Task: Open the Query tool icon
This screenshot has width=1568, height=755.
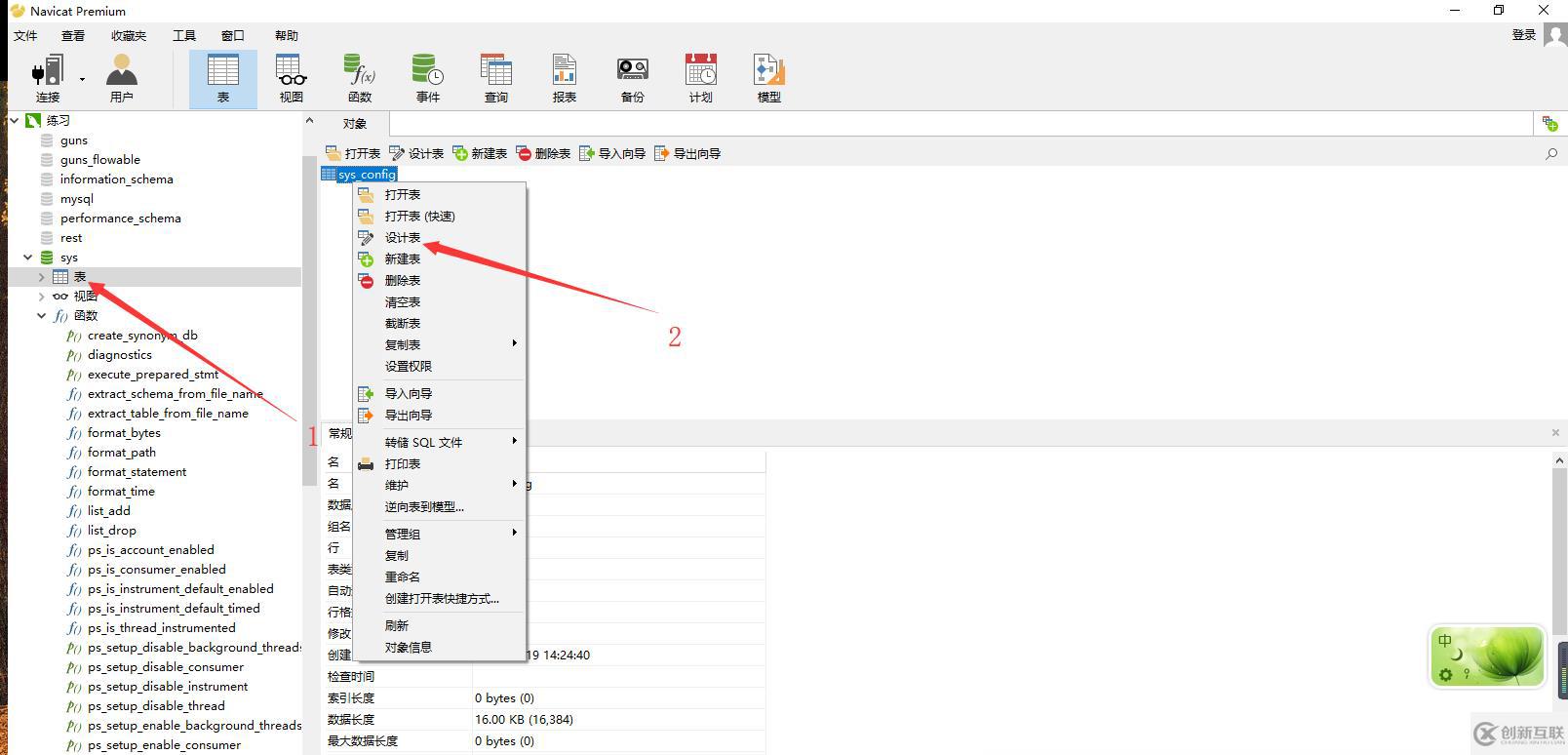Action: [x=496, y=79]
